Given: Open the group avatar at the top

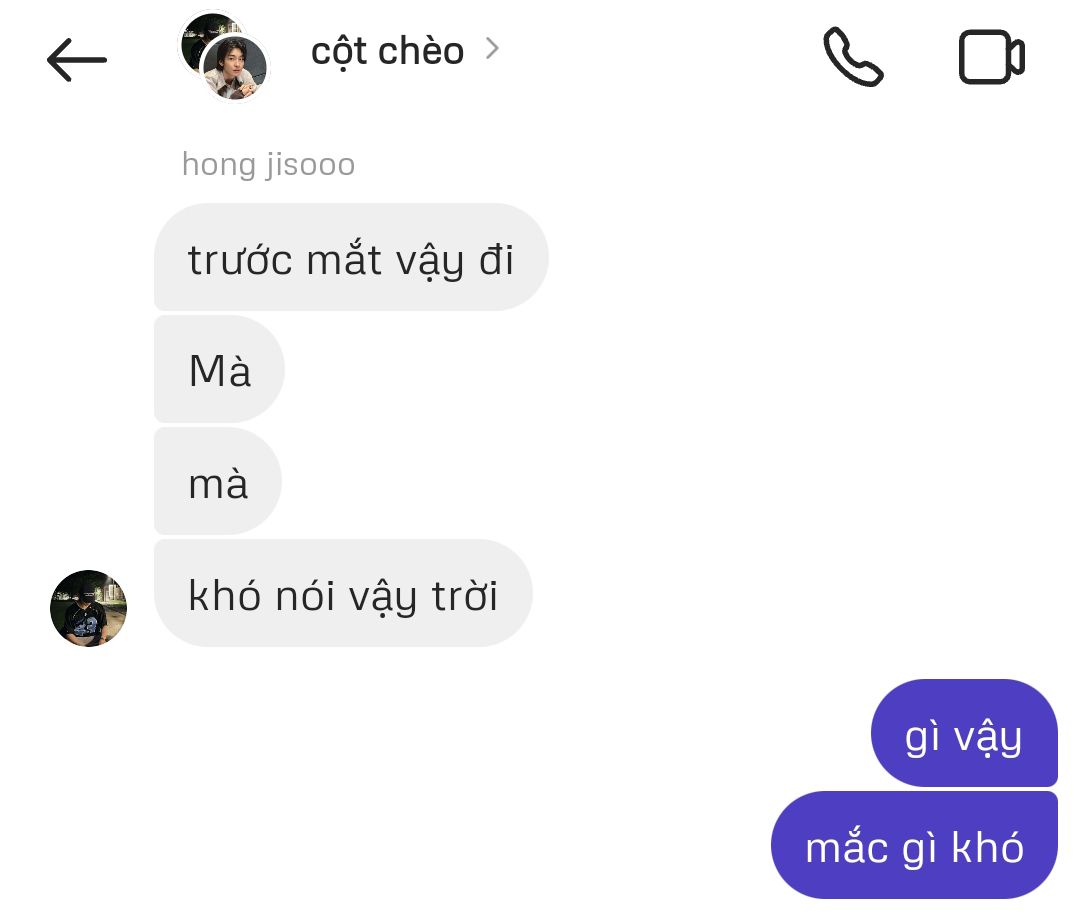Looking at the screenshot, I should click(x=224, y=56).
